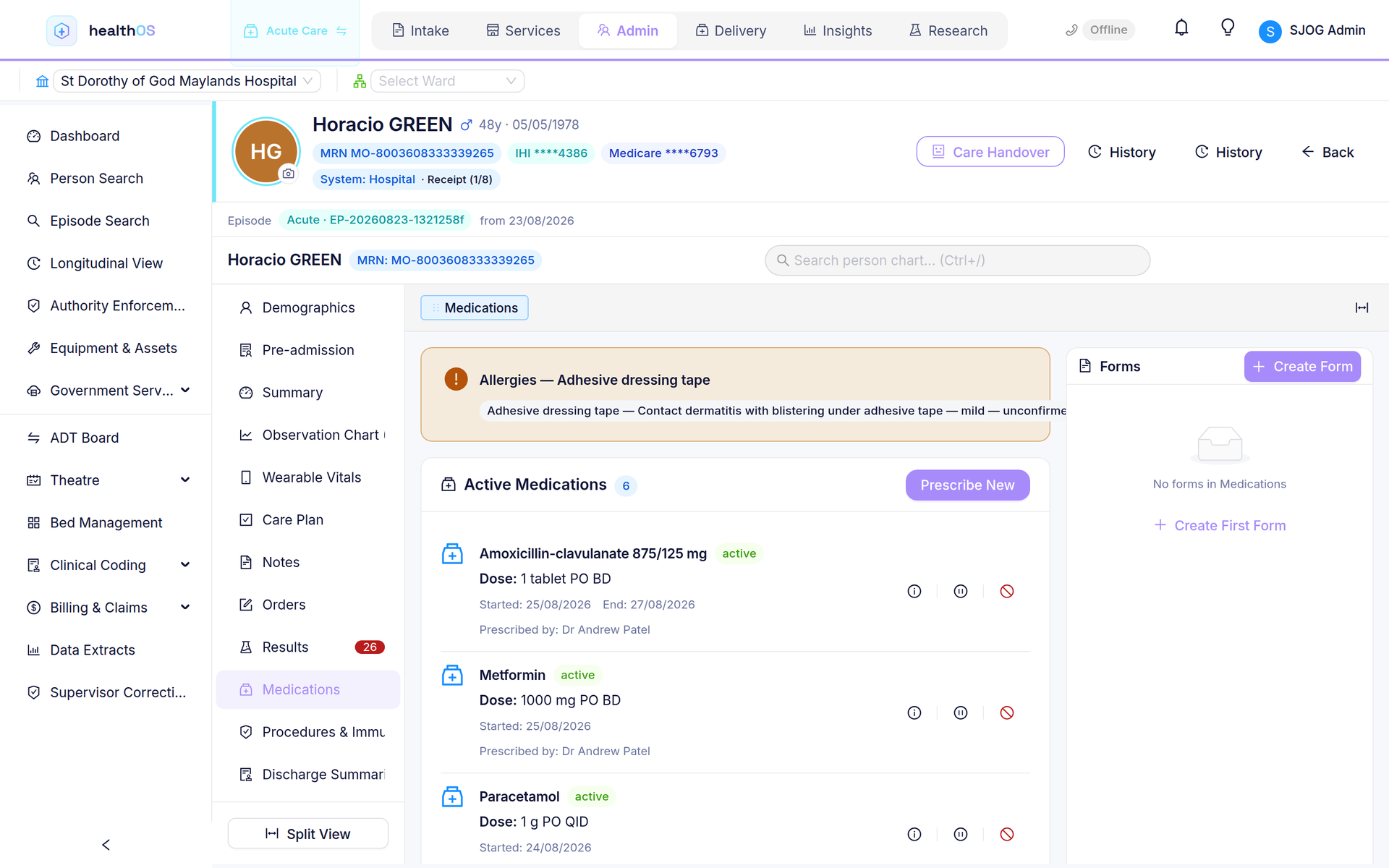The height and width of the screenshot is (868, 1389).
Task: Open the Intake tab
Action: tap(420, 30)
